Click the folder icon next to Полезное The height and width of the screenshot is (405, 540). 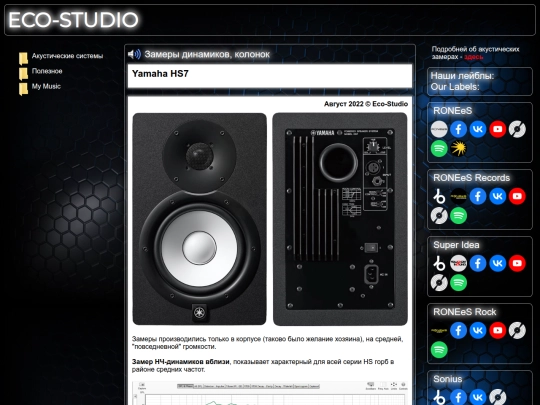(23, 74)
